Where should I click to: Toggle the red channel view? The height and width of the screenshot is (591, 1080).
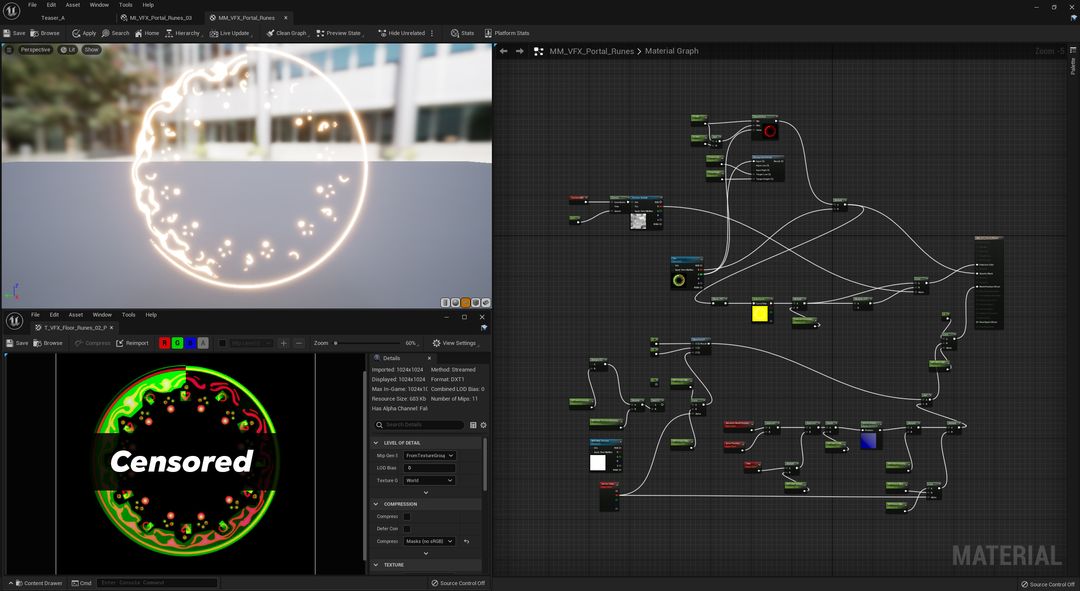pos(165,343)
